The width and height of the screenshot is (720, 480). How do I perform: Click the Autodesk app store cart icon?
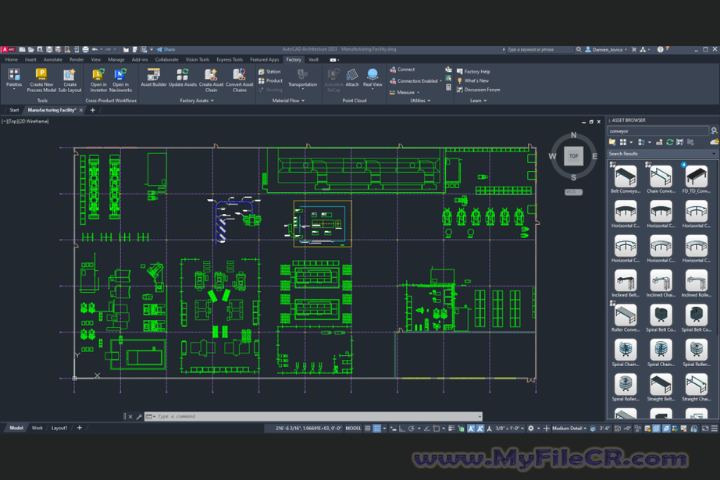pos(634,50)
